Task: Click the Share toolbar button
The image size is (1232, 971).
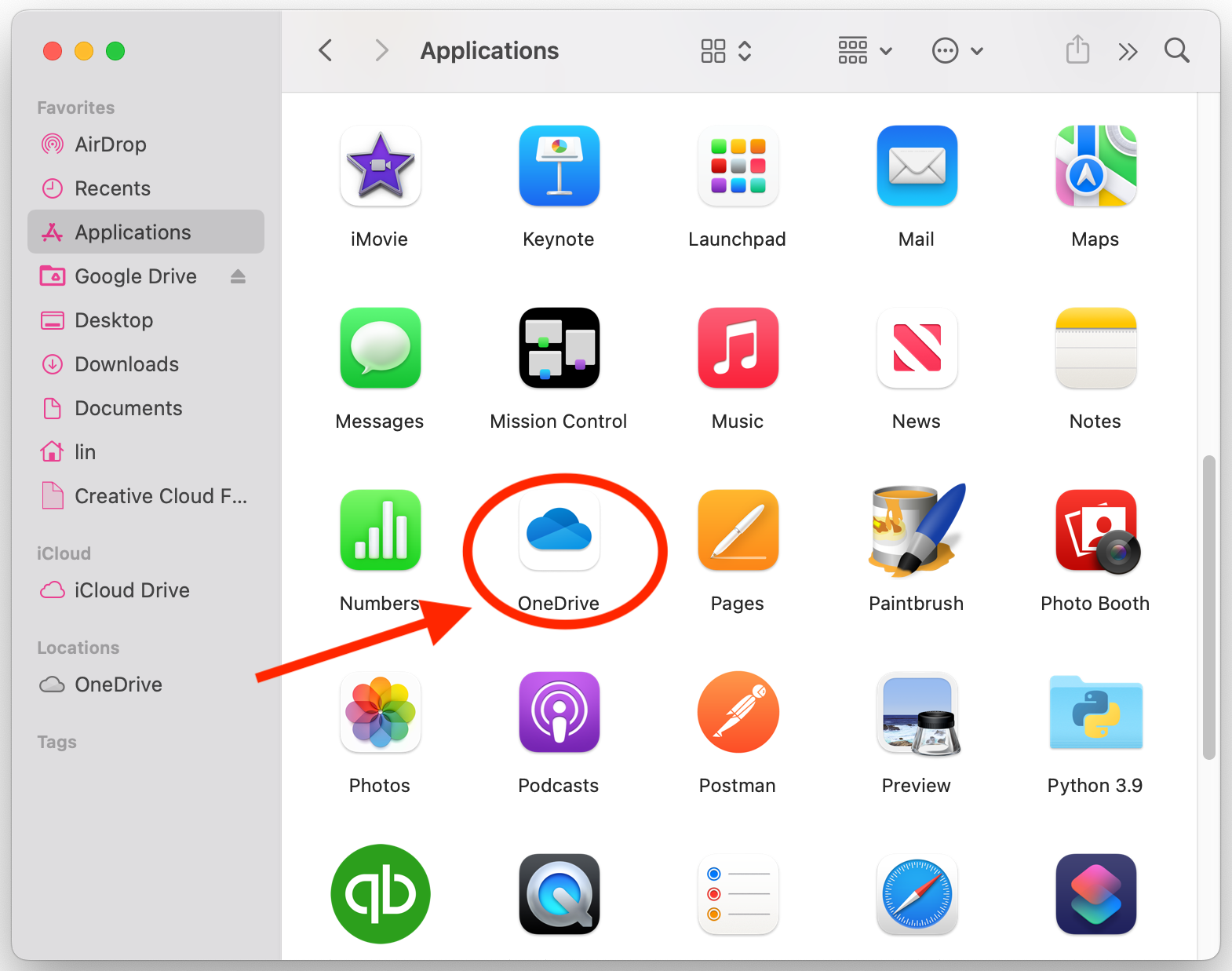Action: tap(1078, 49)
